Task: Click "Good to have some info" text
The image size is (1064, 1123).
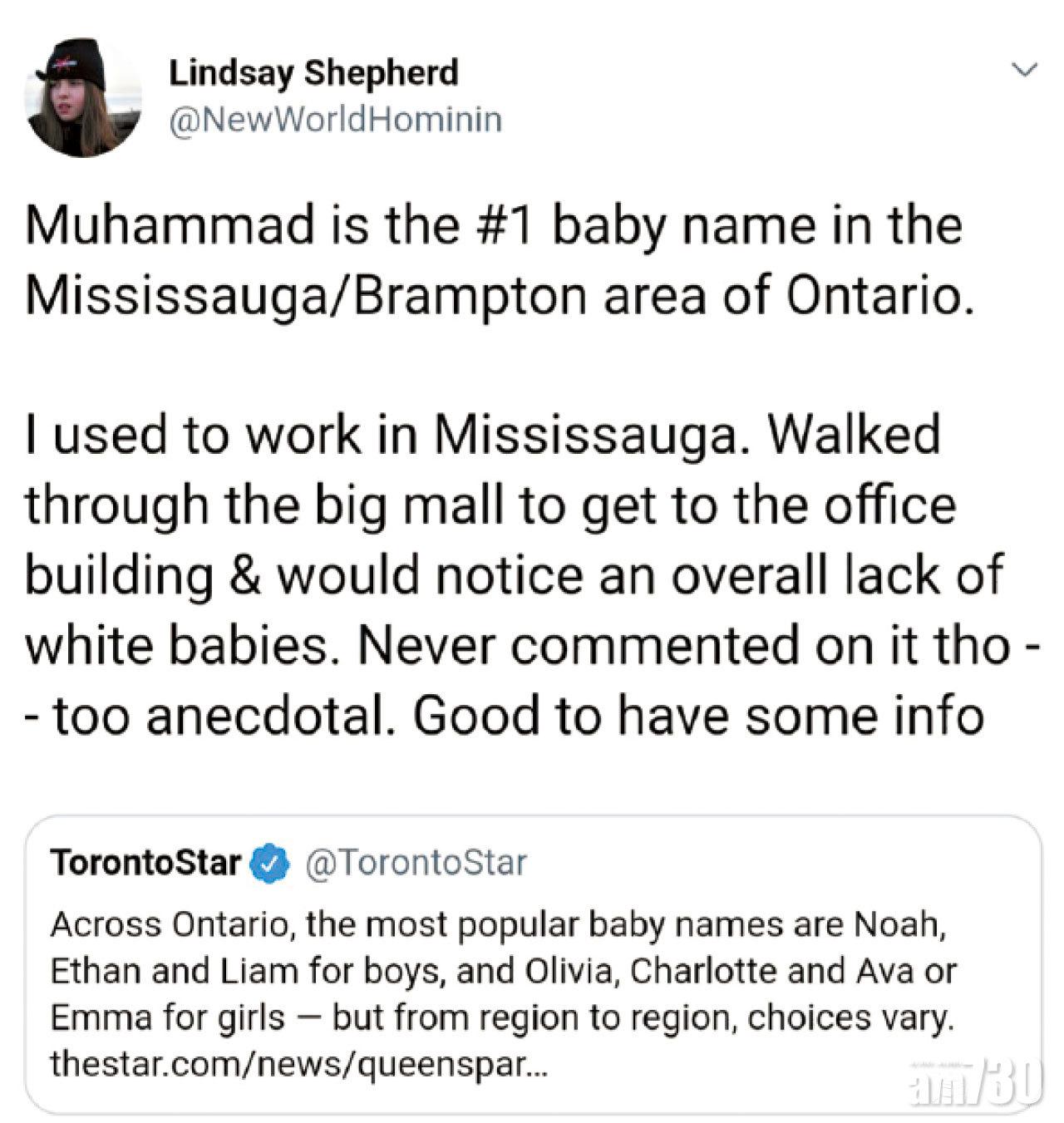Action: tap(698, 716)
